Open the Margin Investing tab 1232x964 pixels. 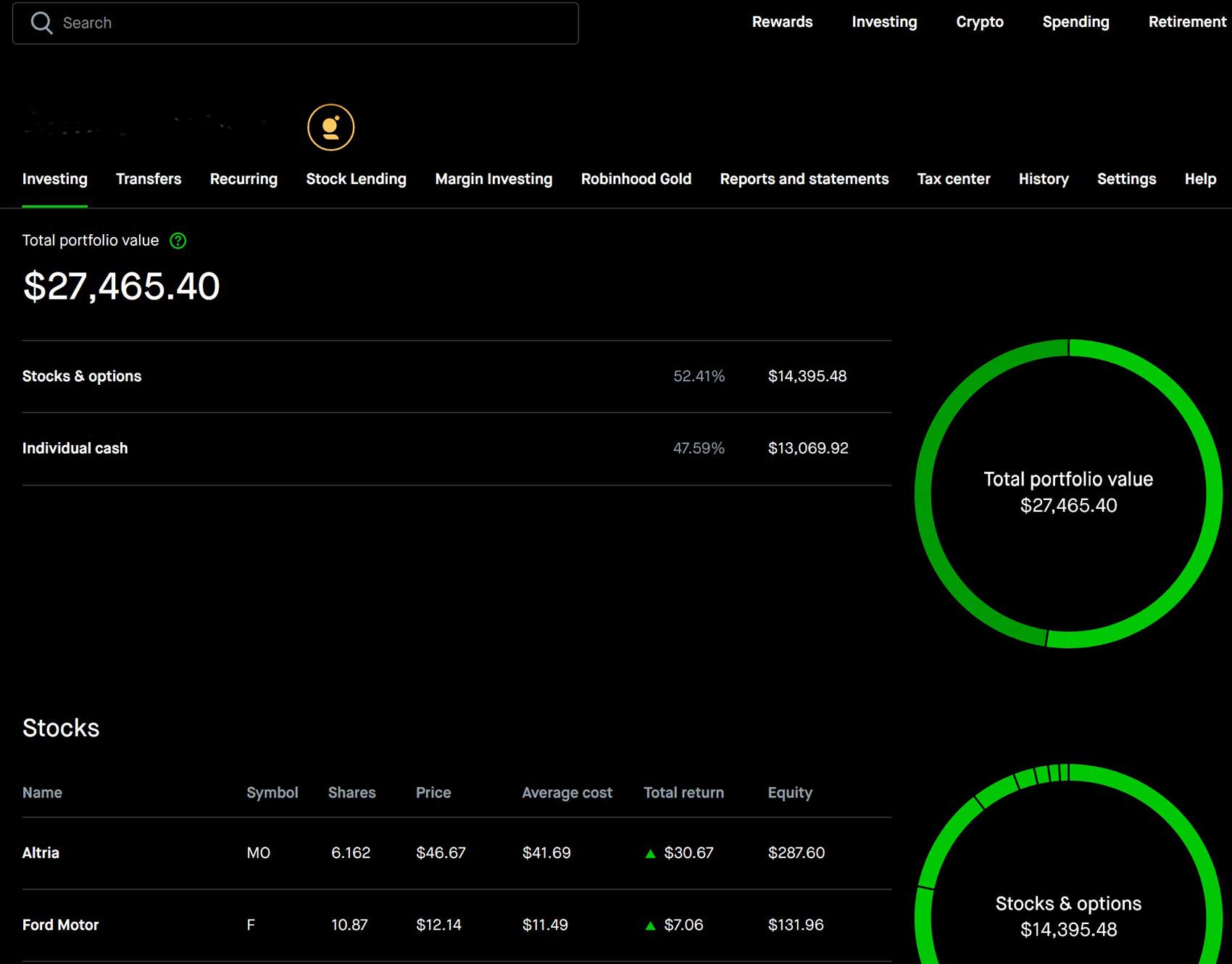click(x=494, y=179)
